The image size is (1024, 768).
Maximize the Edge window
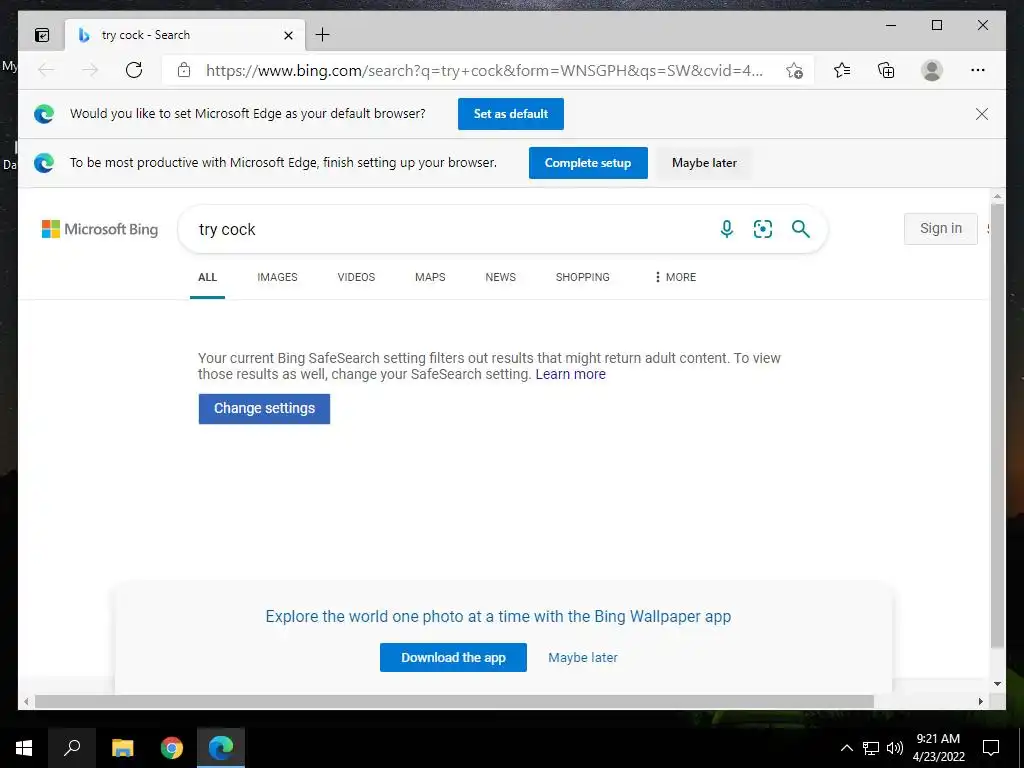(936, 25)
